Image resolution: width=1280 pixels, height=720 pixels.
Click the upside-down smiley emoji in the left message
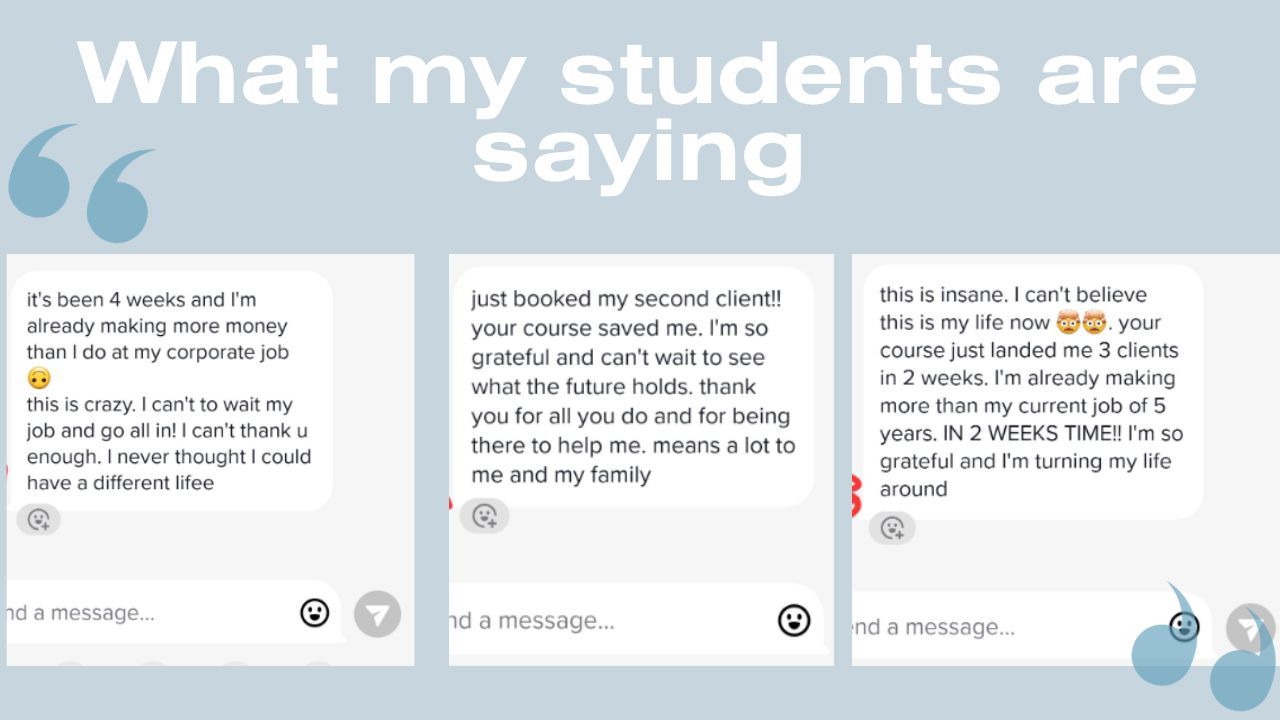point(38,379)
